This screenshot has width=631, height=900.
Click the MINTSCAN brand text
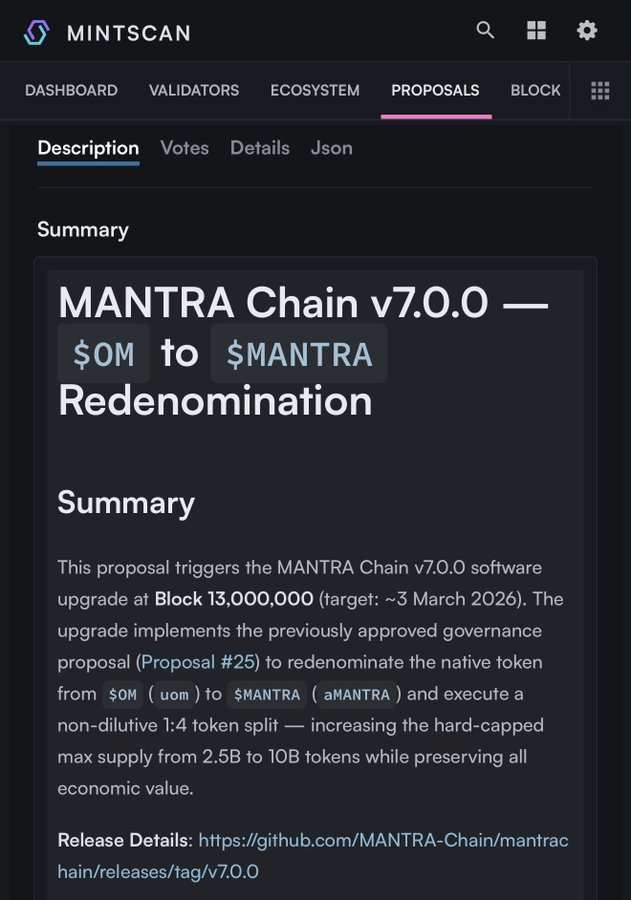click(128, 33)
